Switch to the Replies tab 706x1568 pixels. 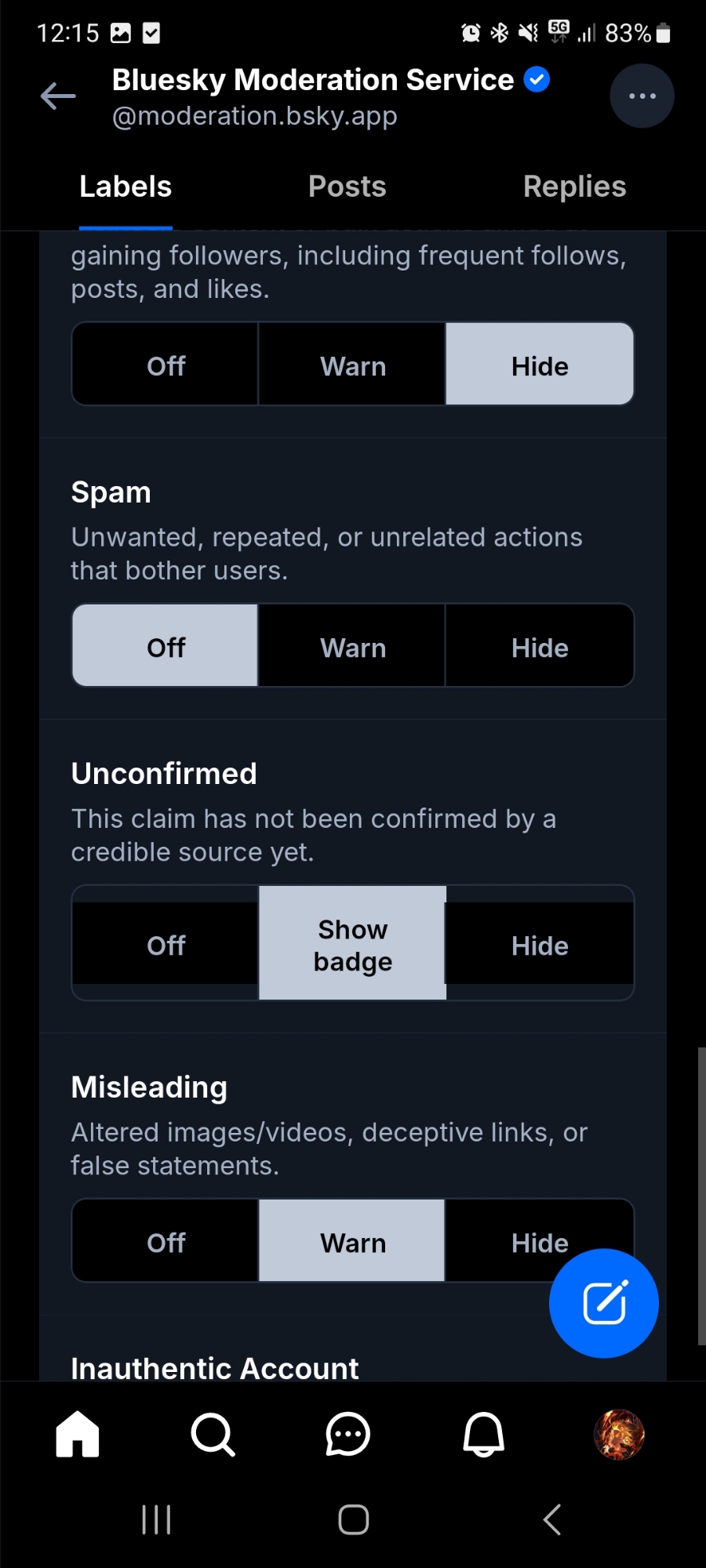point(574,187)
